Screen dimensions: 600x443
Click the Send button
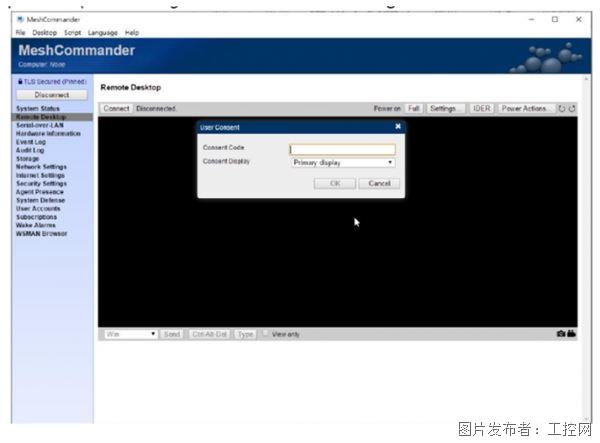point(172,334)
